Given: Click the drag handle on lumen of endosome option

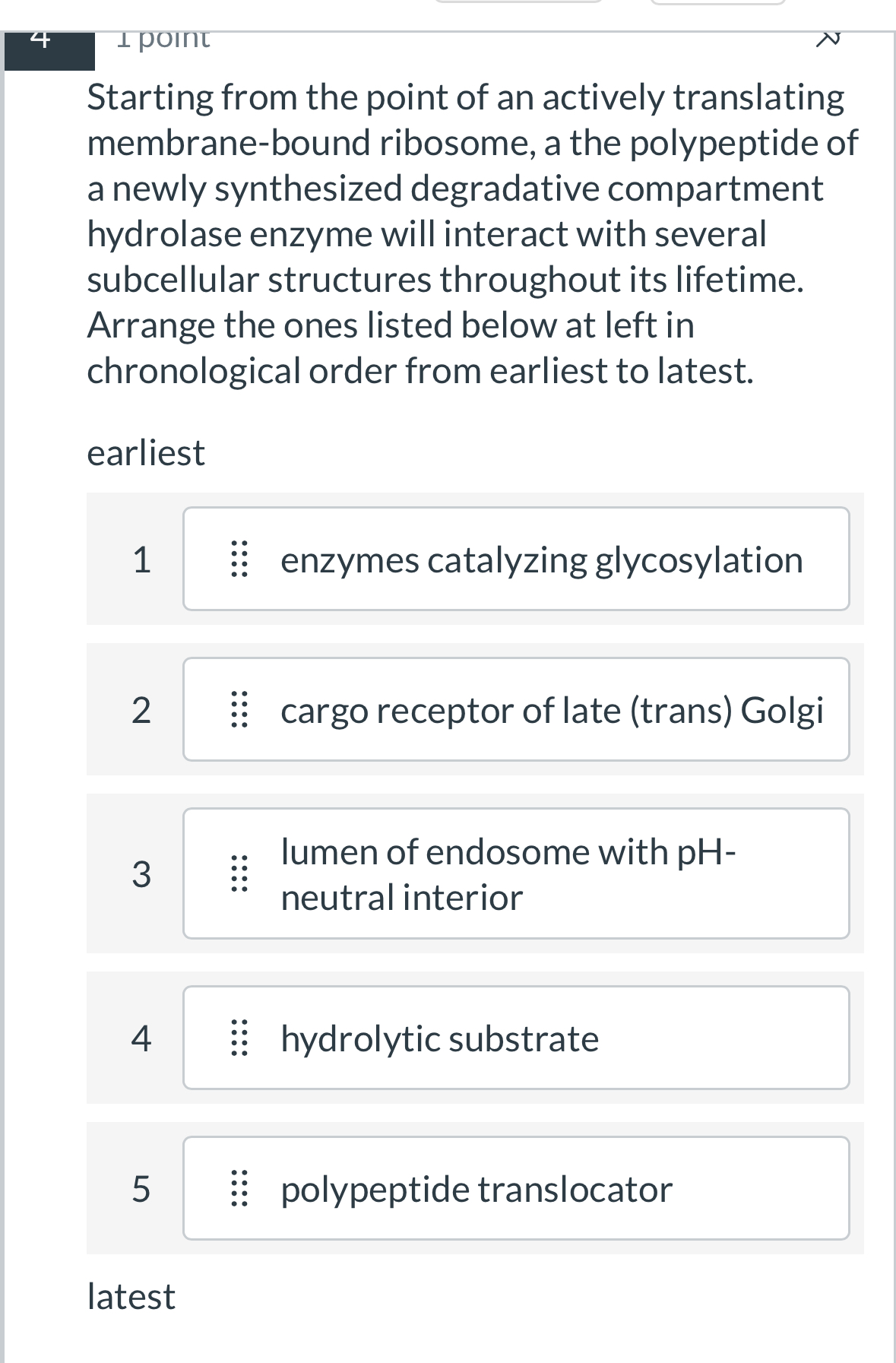Looking at the screenshot, I should tap(241, 873).
